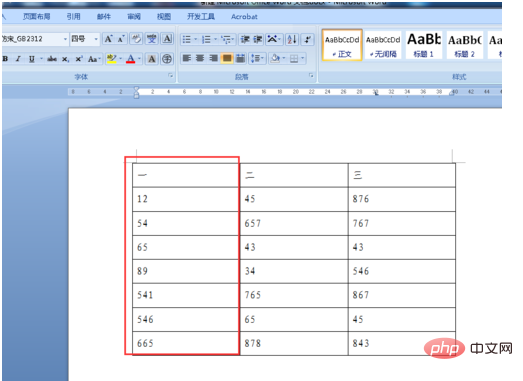
Task: Click the table cell containing 541
Action: click(185, 295)
